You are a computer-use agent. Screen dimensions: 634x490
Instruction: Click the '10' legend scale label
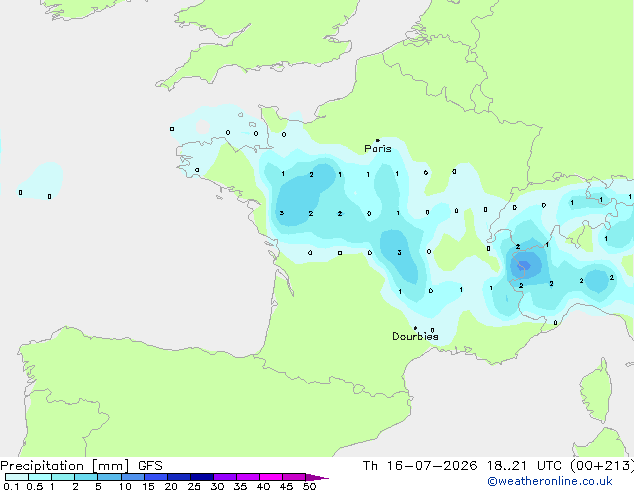pyautogui.click(x=125, y=486)
